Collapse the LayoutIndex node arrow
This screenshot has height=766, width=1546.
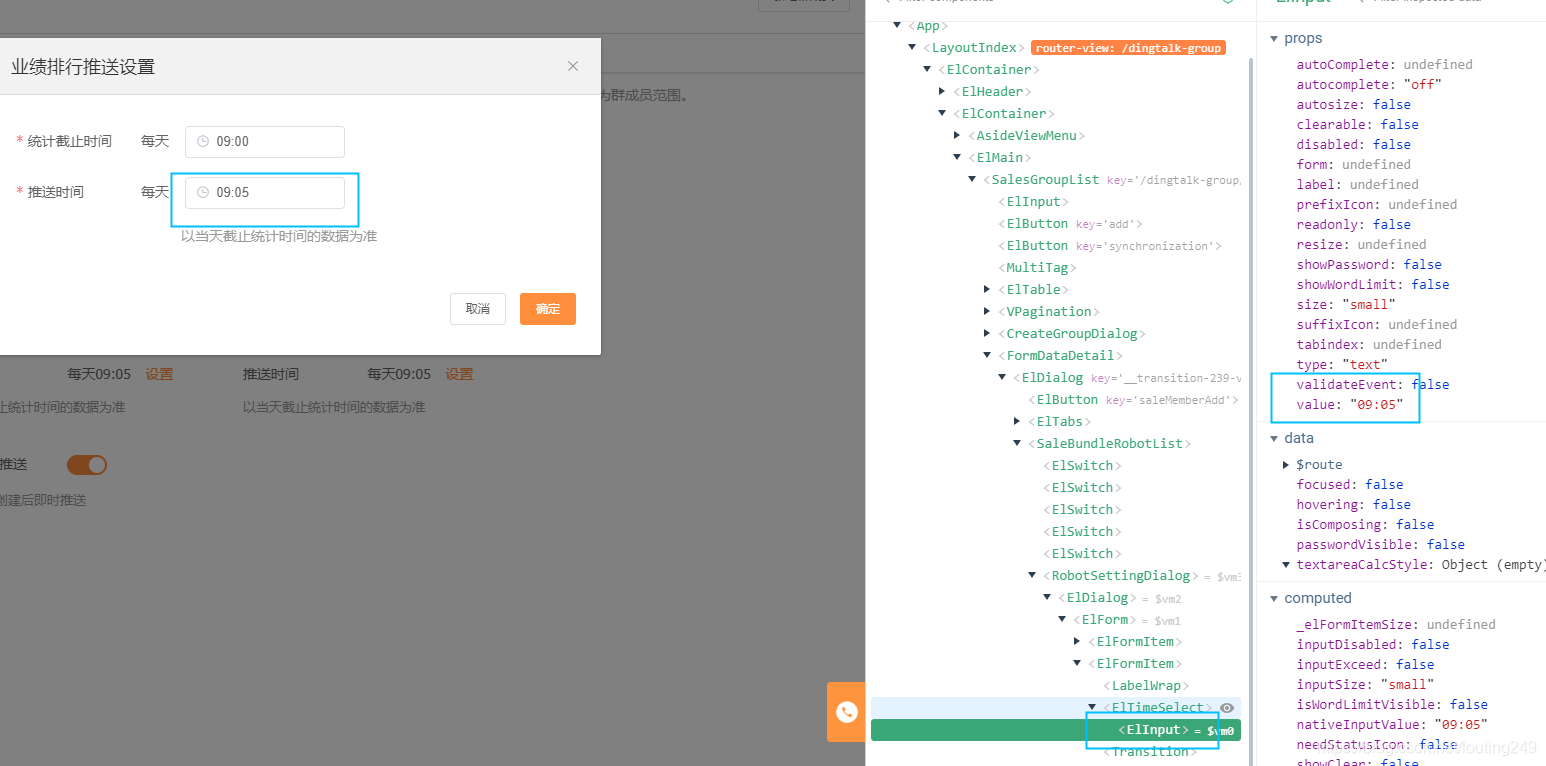912,48
